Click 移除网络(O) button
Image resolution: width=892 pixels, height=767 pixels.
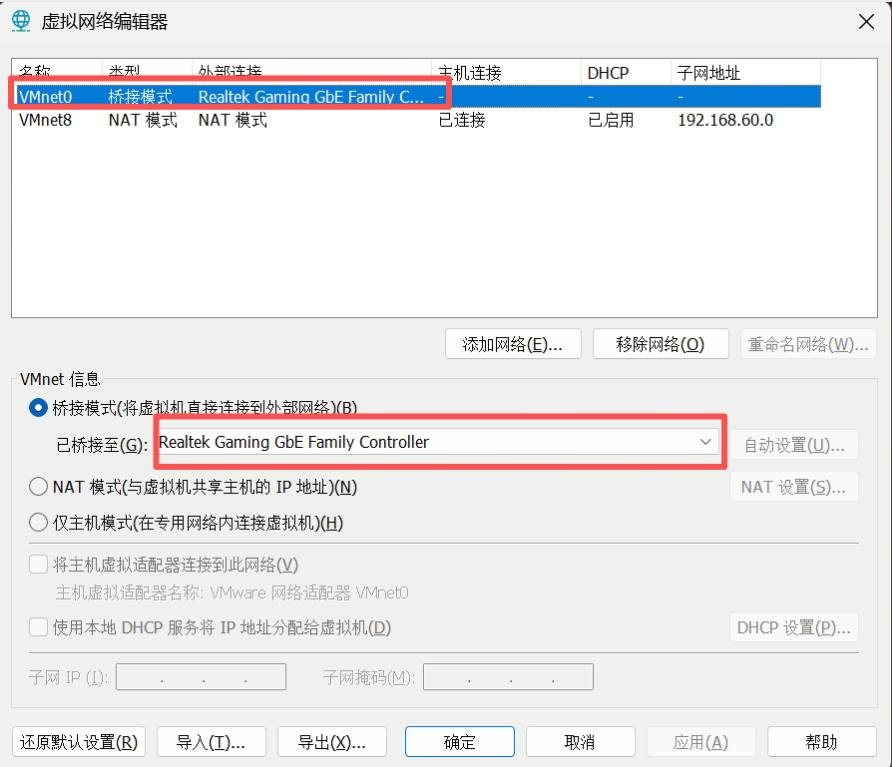pos(660,344)
